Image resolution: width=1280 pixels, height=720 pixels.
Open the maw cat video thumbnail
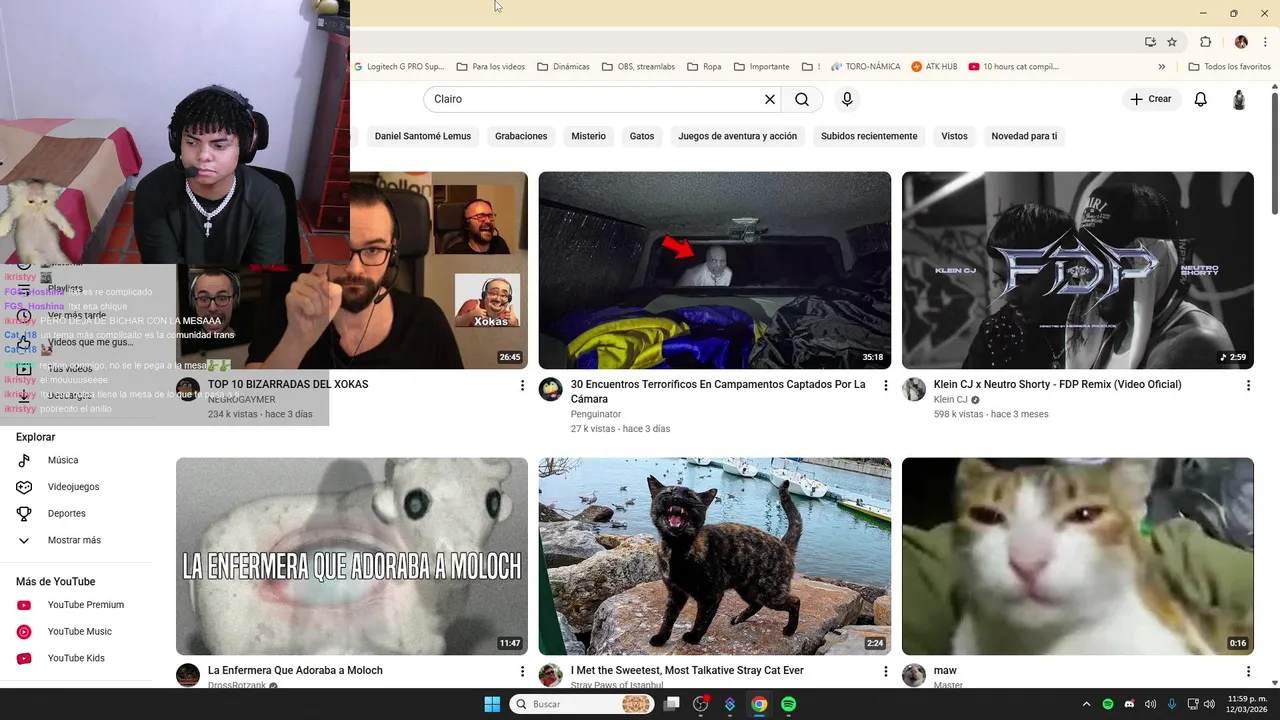click(1078, 556)
